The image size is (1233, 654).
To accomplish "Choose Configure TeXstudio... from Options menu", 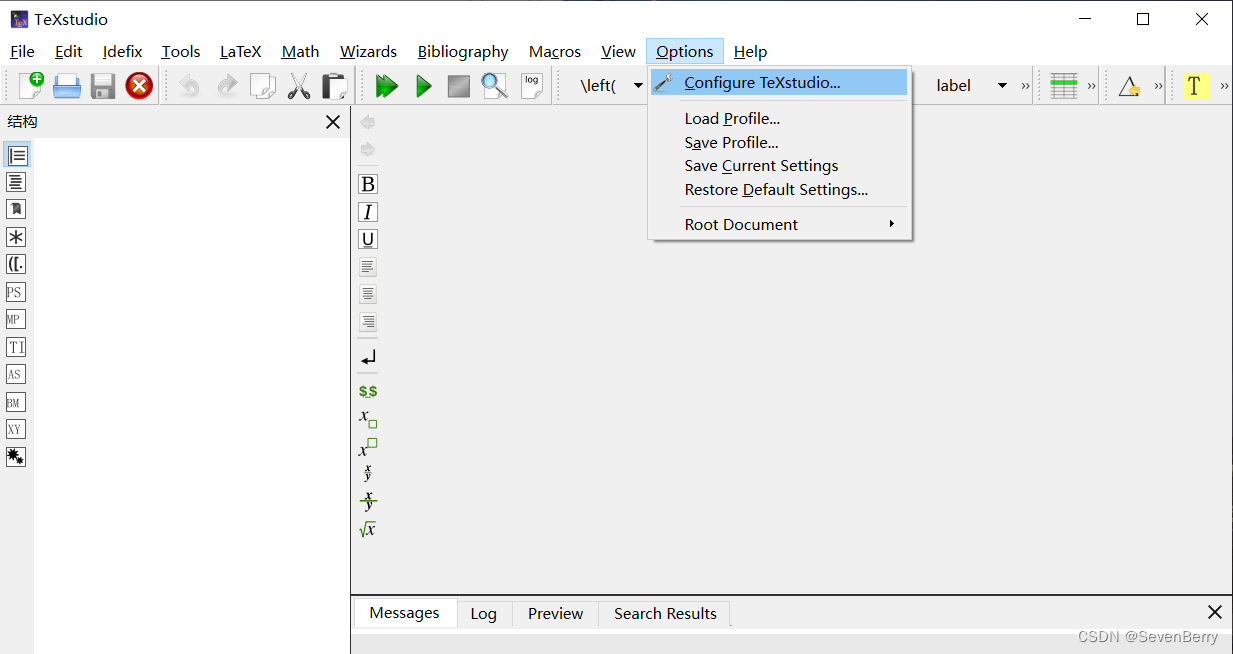I will click(779, 82).
